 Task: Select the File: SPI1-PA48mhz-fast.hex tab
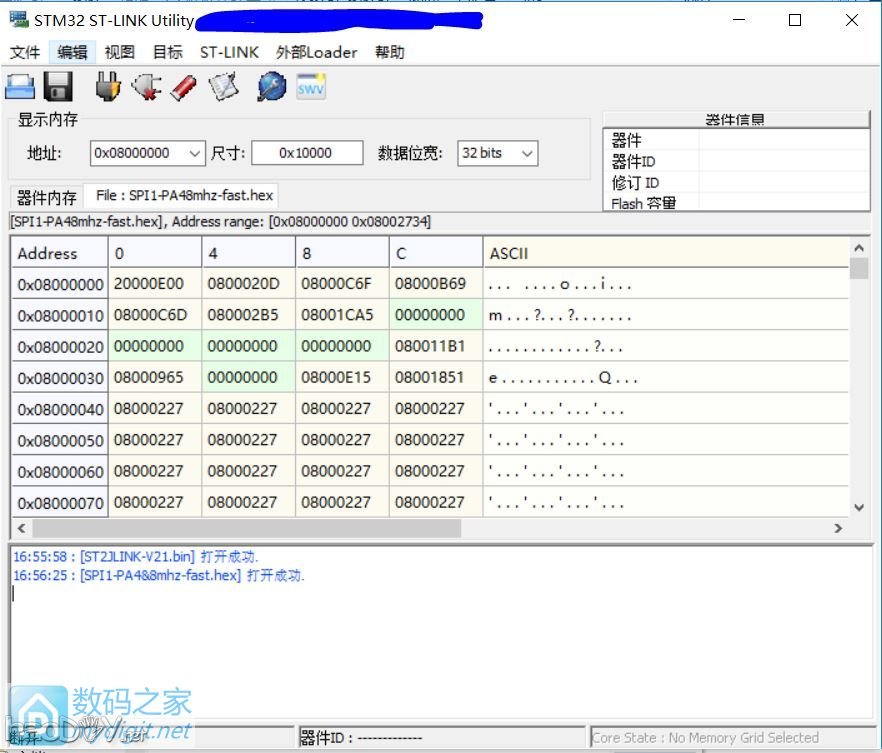tap(181, 196)
